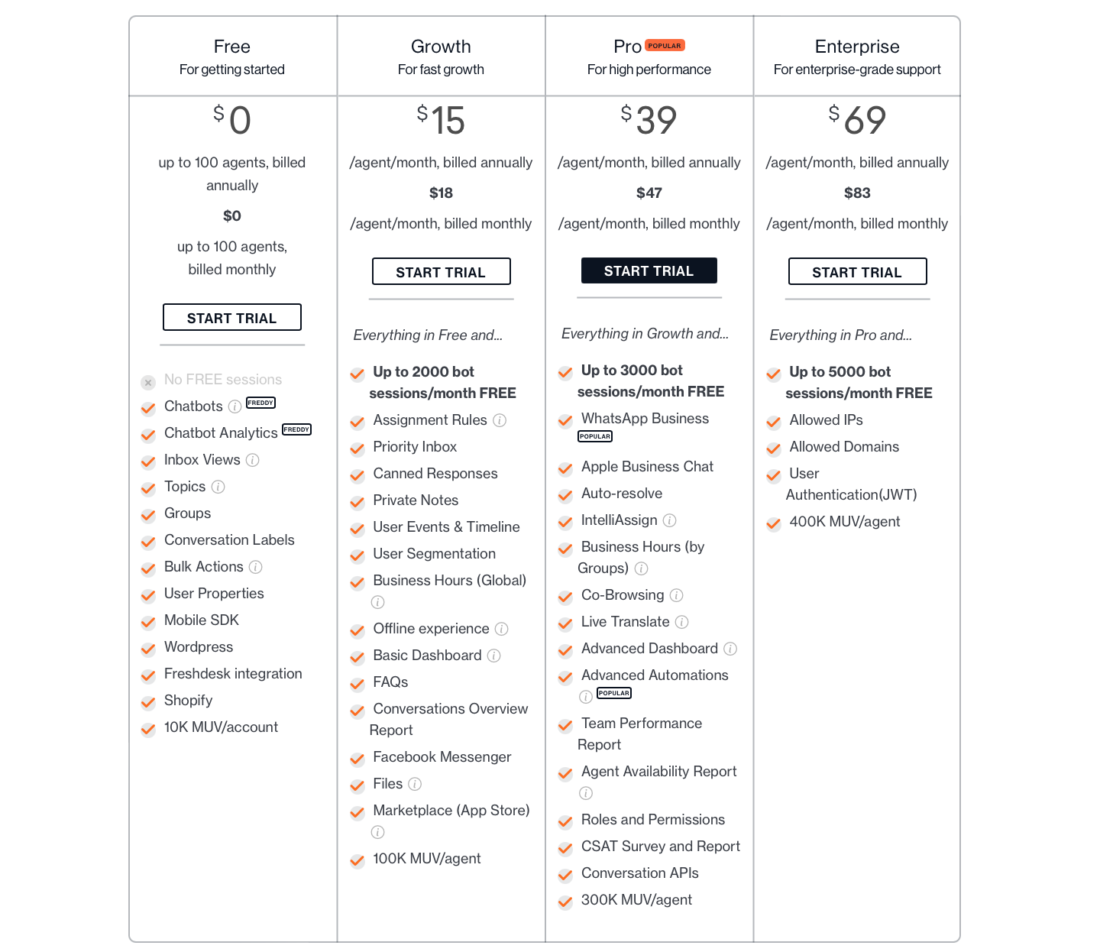
Task: Start Trial on the Growth plan
Action: pos(441,271)
